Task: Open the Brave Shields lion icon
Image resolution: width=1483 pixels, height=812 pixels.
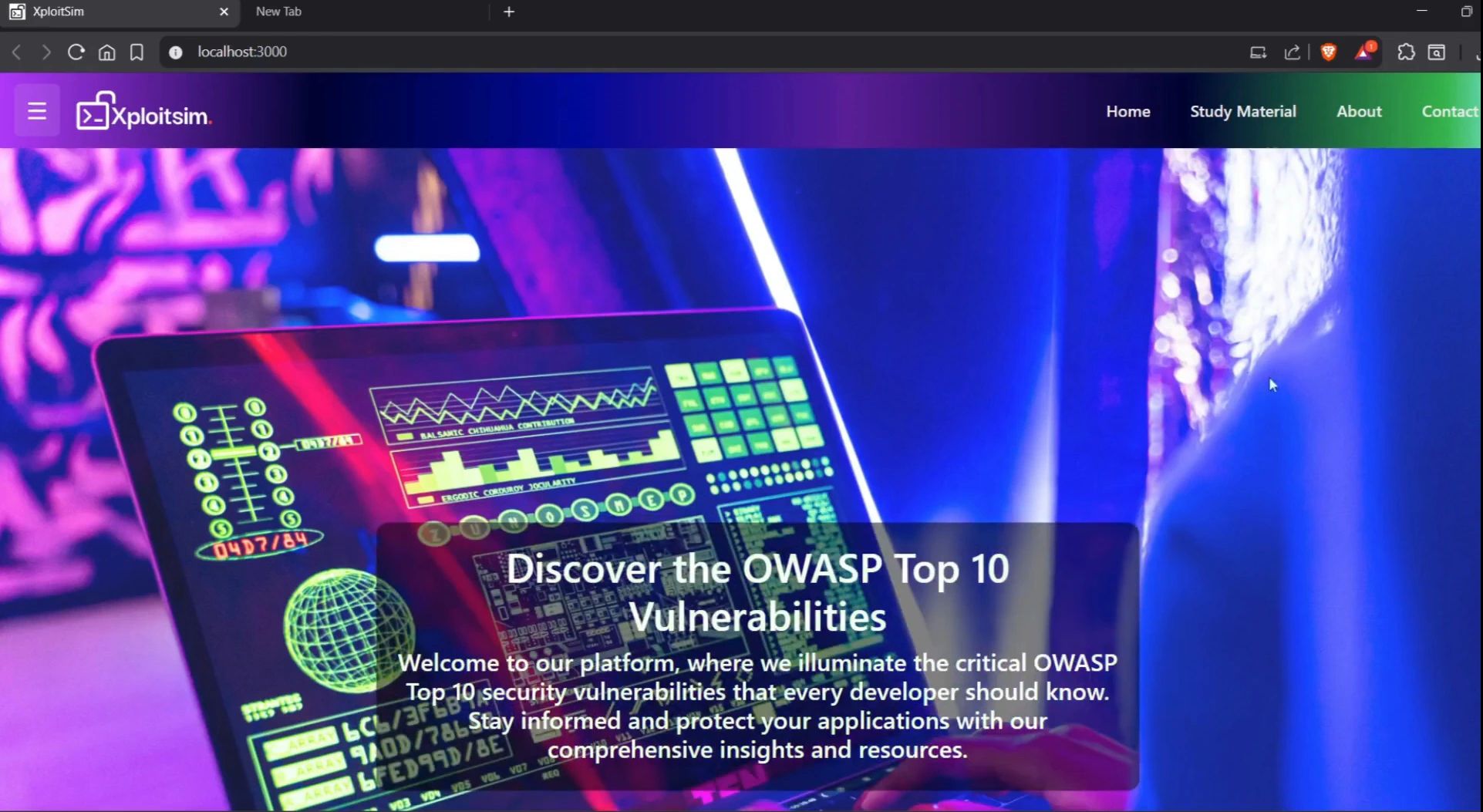Action: pyautogui.click(x=1328, y=52)
